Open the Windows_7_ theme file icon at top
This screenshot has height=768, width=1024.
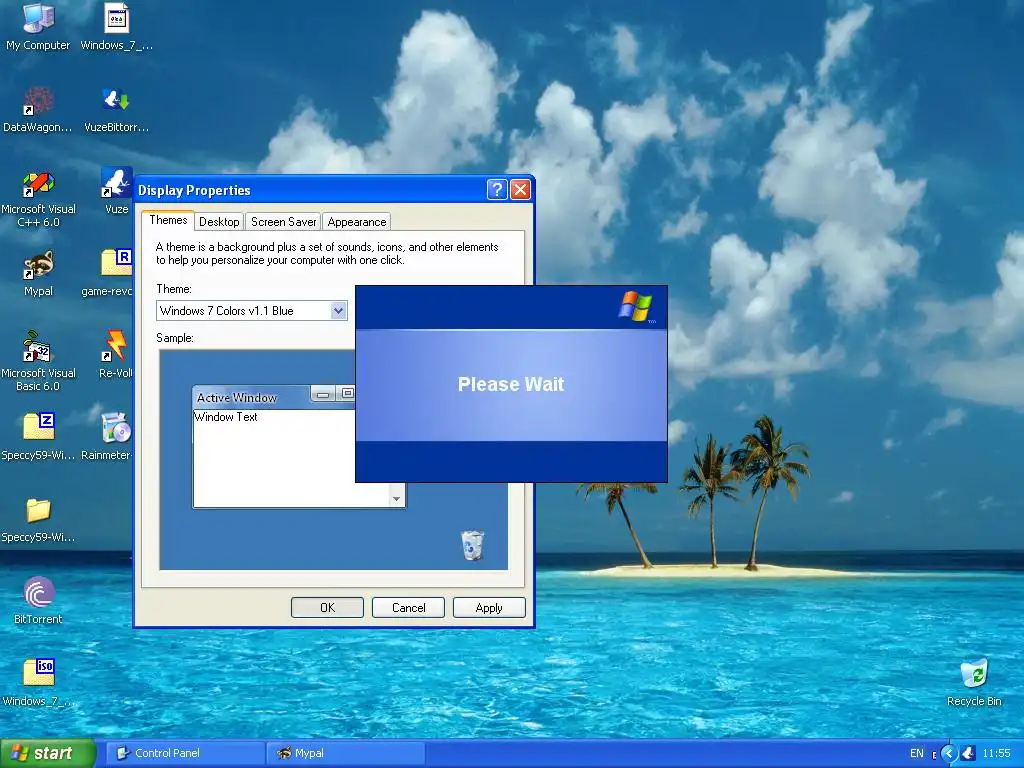pyautogui.click(x=116, y=26)
